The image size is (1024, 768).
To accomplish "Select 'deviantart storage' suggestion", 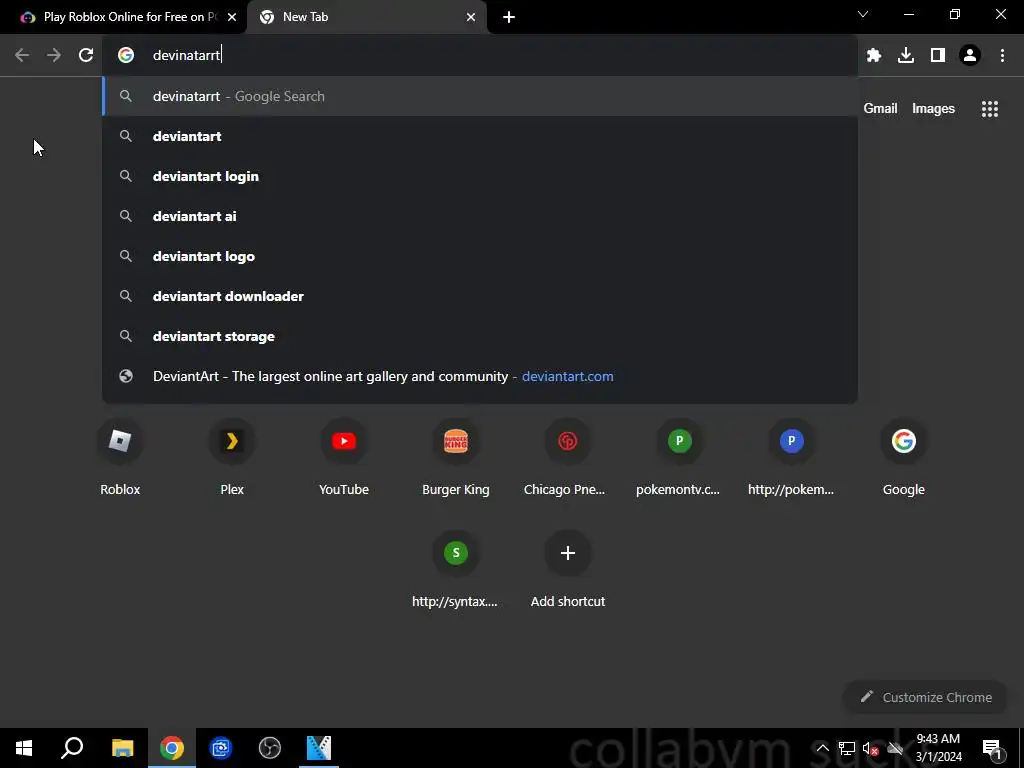I will click(x=480, y=336).
